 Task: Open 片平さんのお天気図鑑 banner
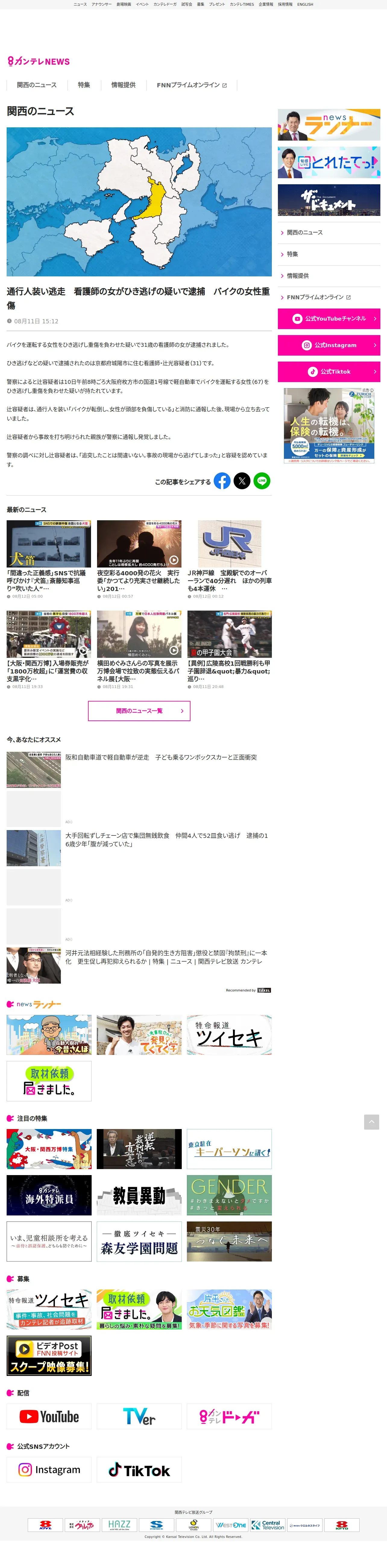pos(229,1309)
